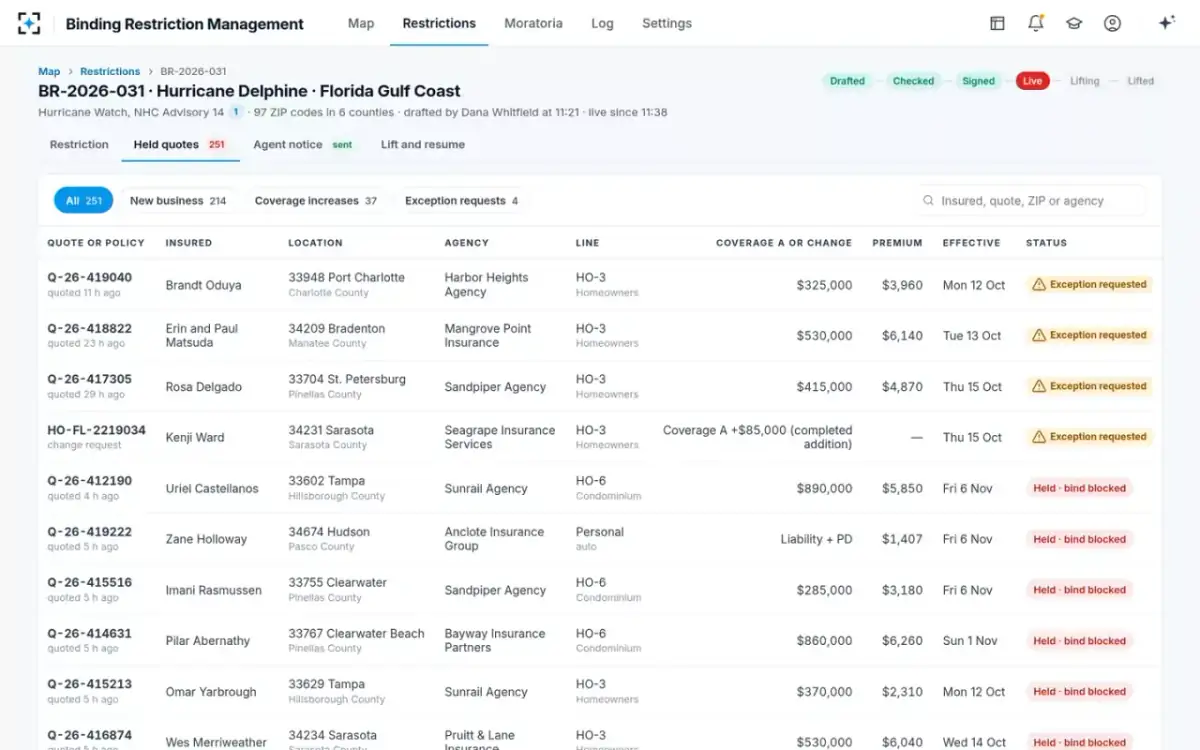
Task: Open the Log section
Action: pos(602,23)
